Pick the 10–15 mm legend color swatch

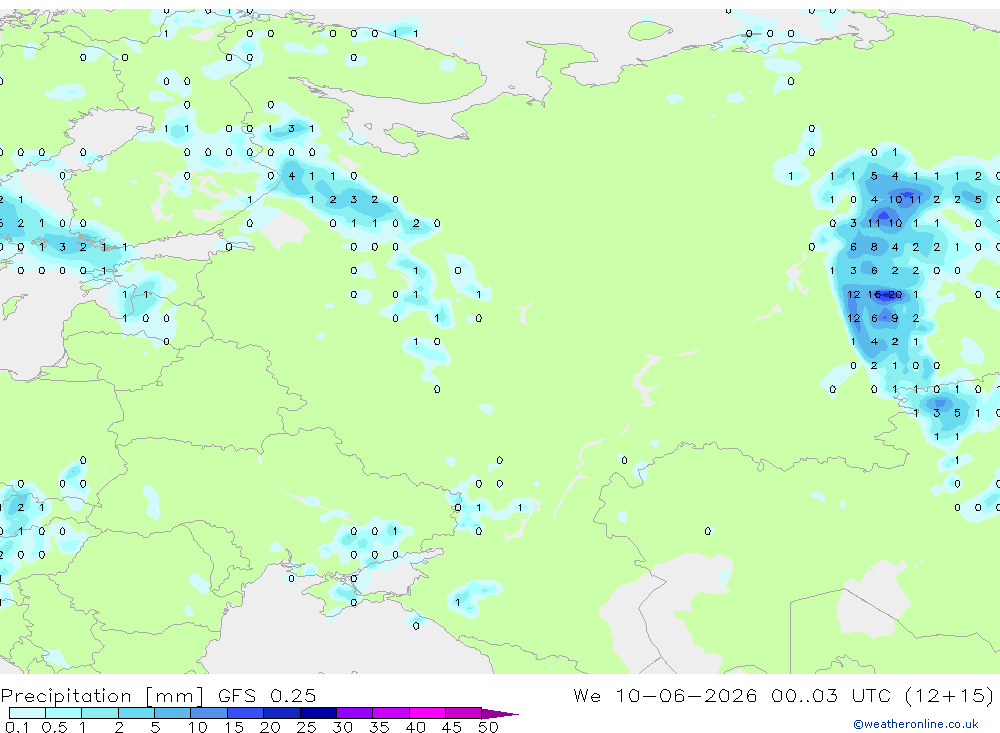[209, 713]
